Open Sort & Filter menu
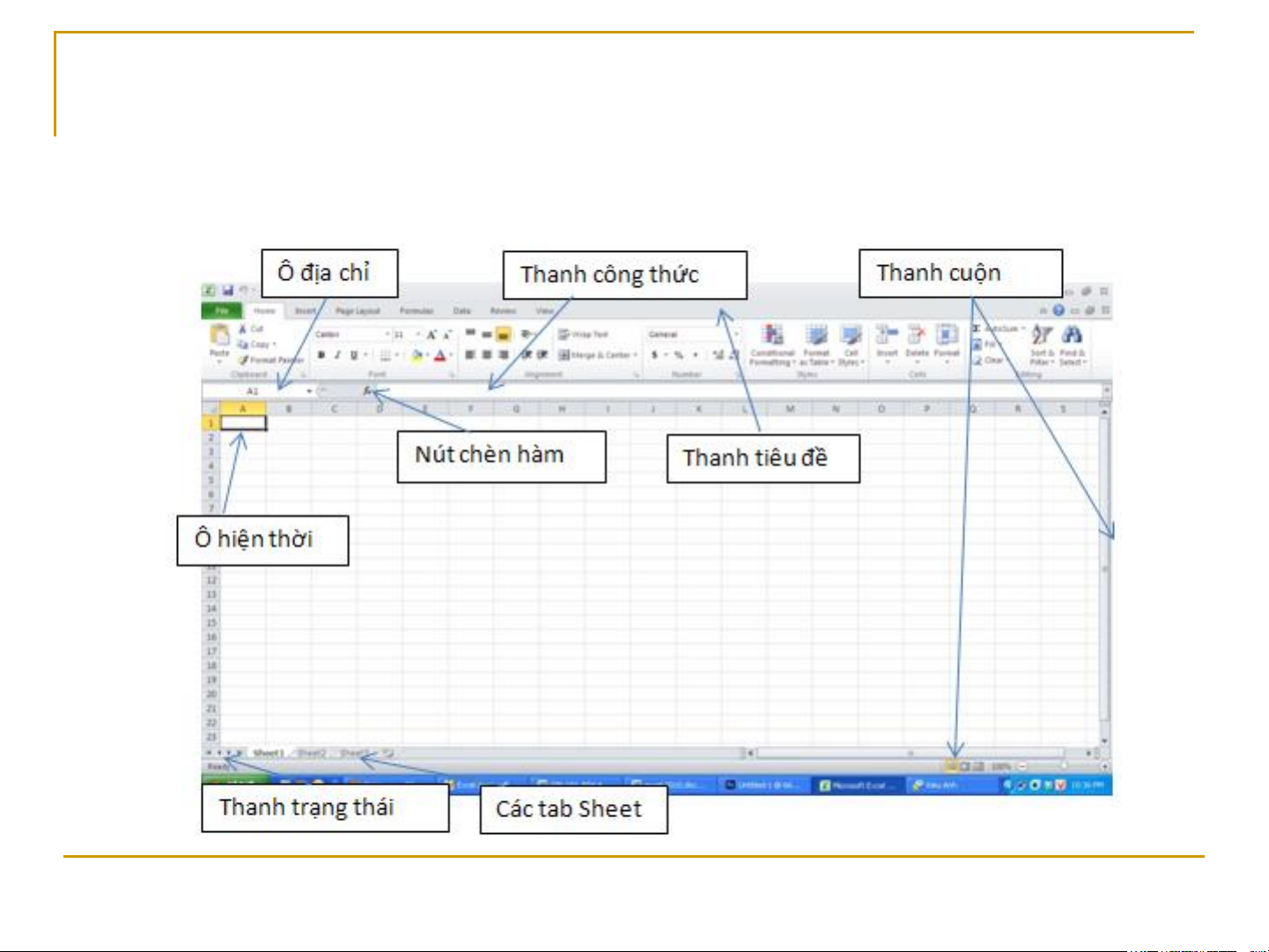Viewport: 1269px width, 952px height. click(1042, 344)
